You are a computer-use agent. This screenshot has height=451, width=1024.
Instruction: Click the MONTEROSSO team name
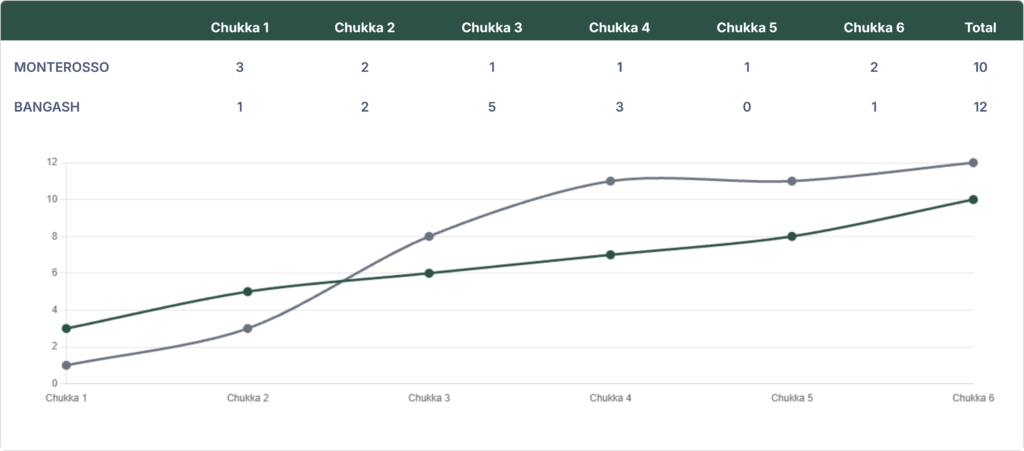[61, 67]
